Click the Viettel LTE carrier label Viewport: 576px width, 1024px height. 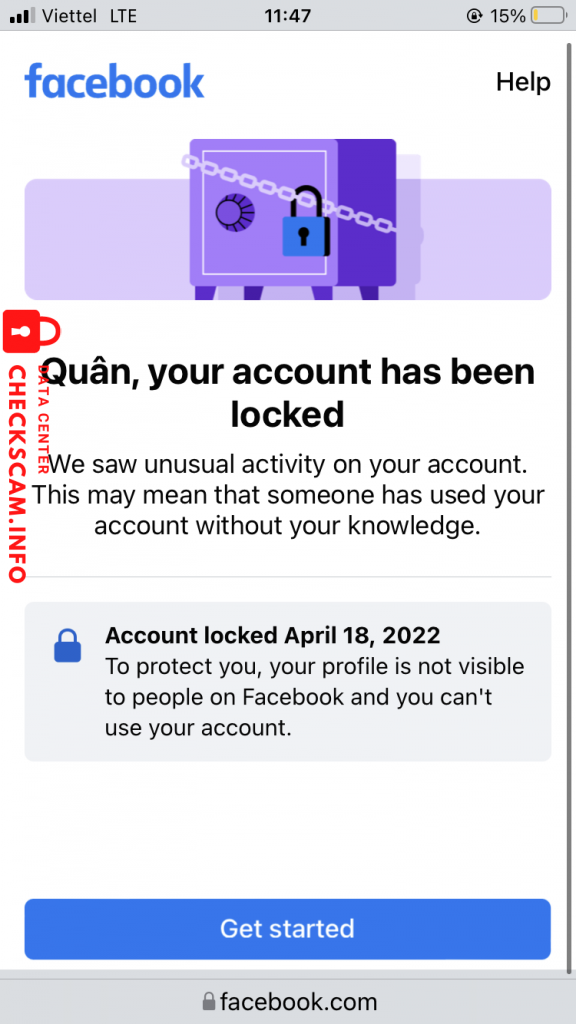(x=89, y=16)
